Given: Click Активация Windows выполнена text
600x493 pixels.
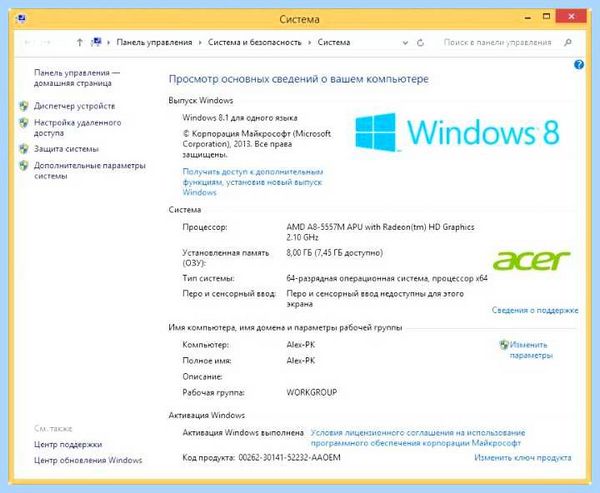Looking at the screenshot, I should click(243, 433).
